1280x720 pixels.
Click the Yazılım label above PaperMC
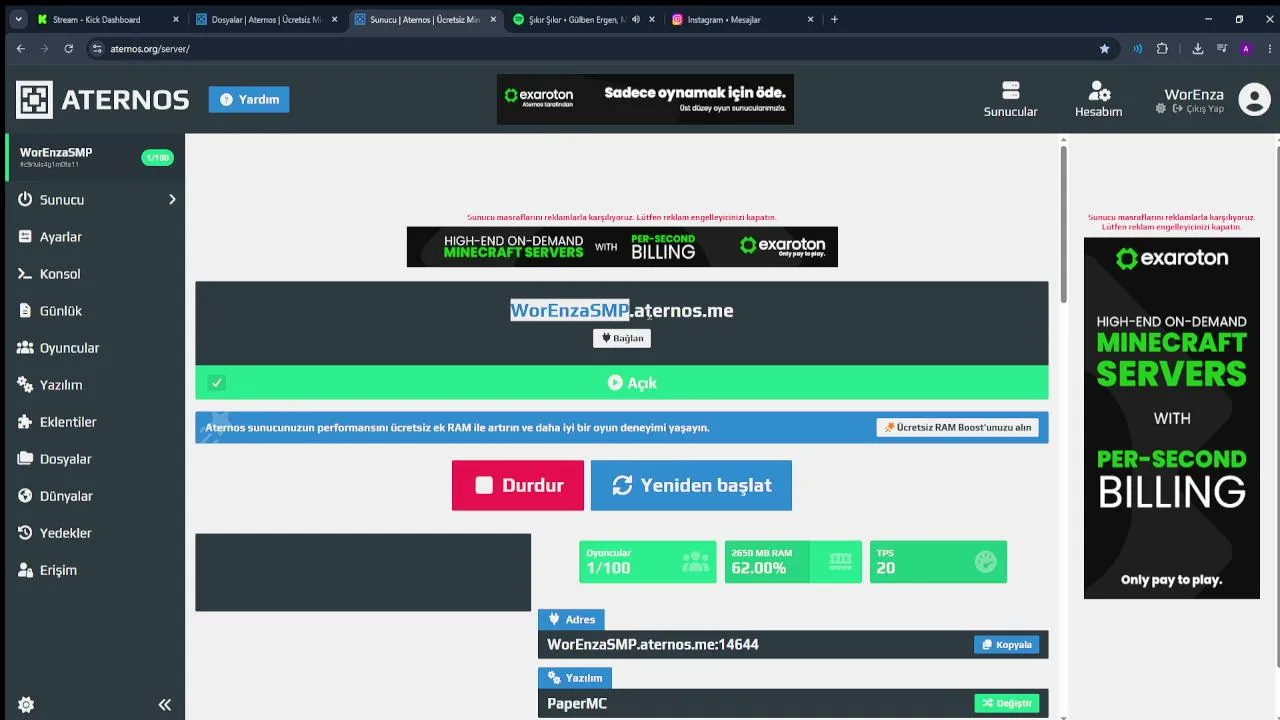point(575,678)
